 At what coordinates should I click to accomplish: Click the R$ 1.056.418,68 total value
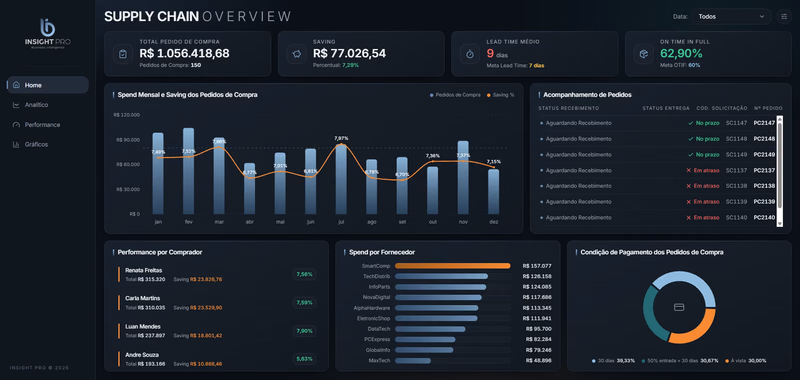pos(184,54)
